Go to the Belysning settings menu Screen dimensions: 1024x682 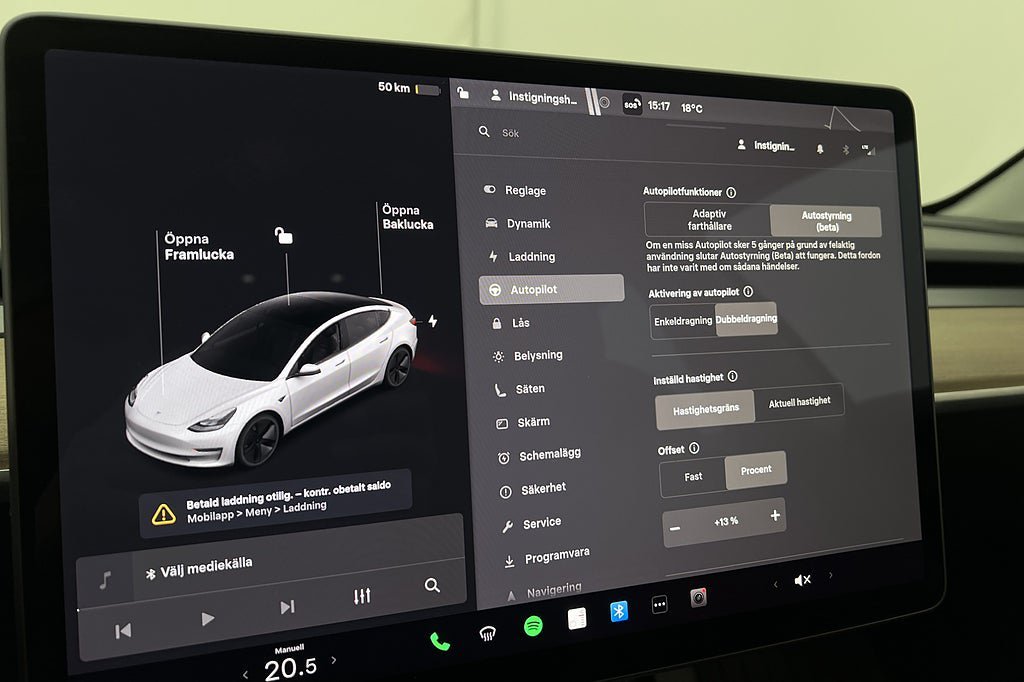tap(538, 355)
